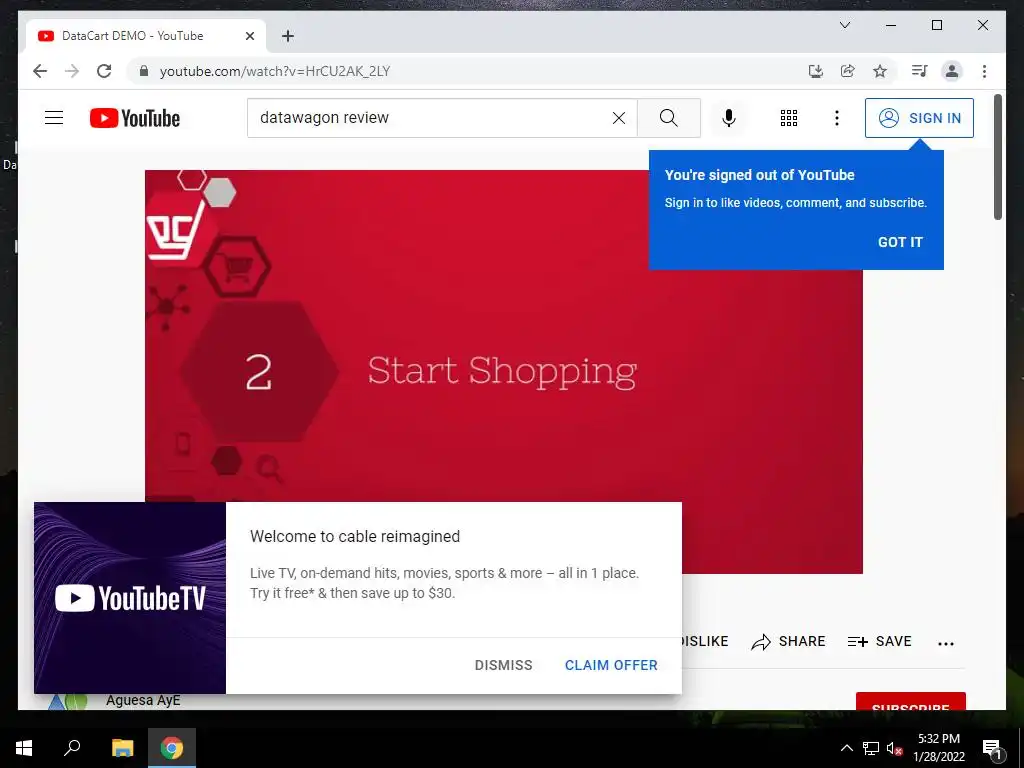
Task: Share the video via SHARE button
Action: (x=788, y=641)
